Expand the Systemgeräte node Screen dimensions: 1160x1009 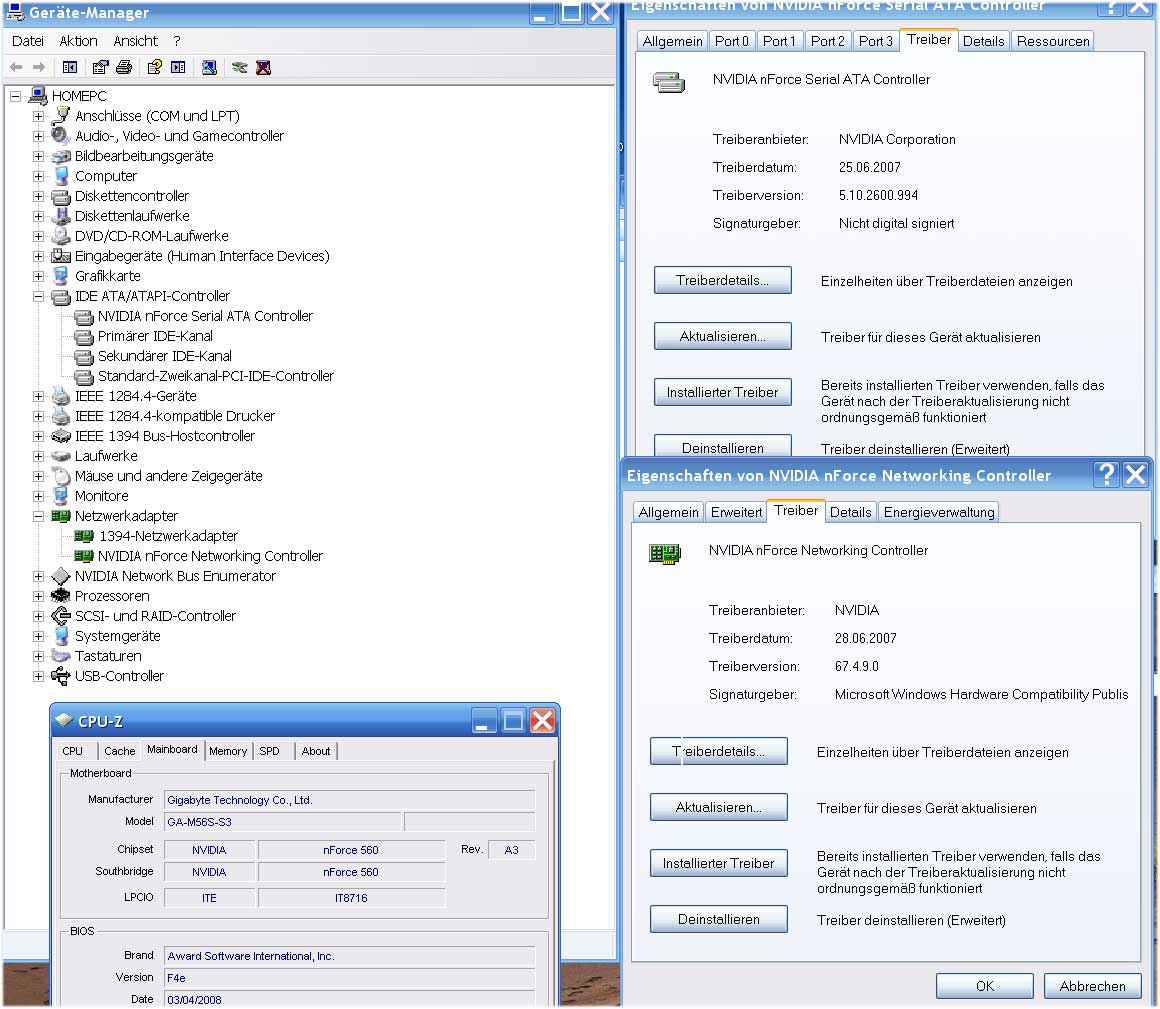coord(38,635)
